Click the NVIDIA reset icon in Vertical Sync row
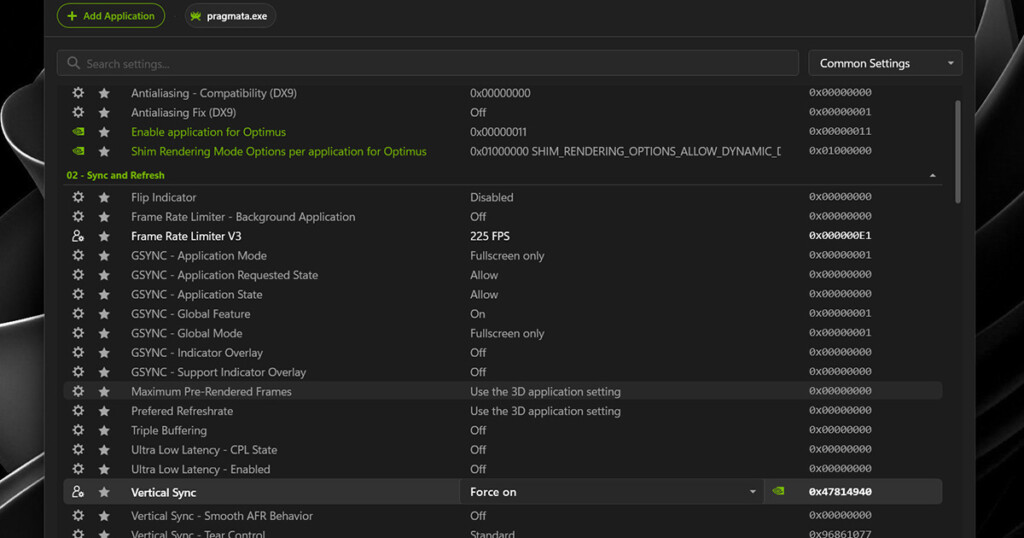This screenshot has height=538, width=1024. [778, 491]
